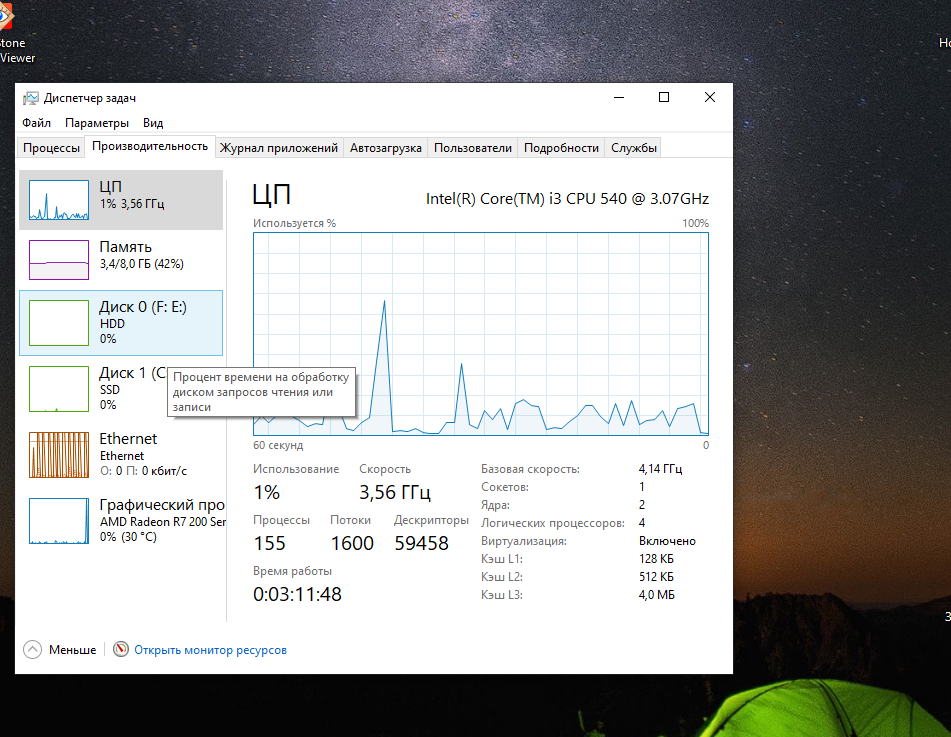Click the Task Manager title bar icon
The height and width of the screenshot is (737, 951).
[x=31, y=98]
